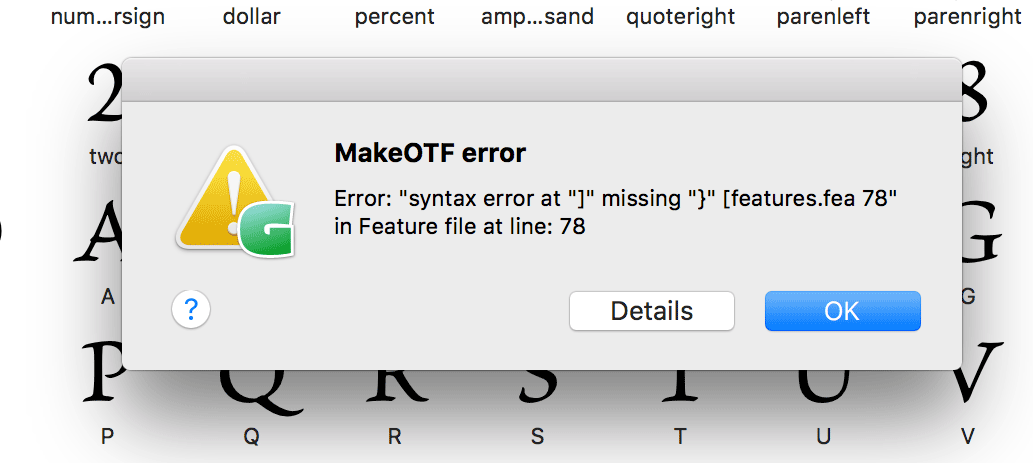Select the amp...sand glyph label
Viewport: 1033px width, 463px height.
(538, 16)
